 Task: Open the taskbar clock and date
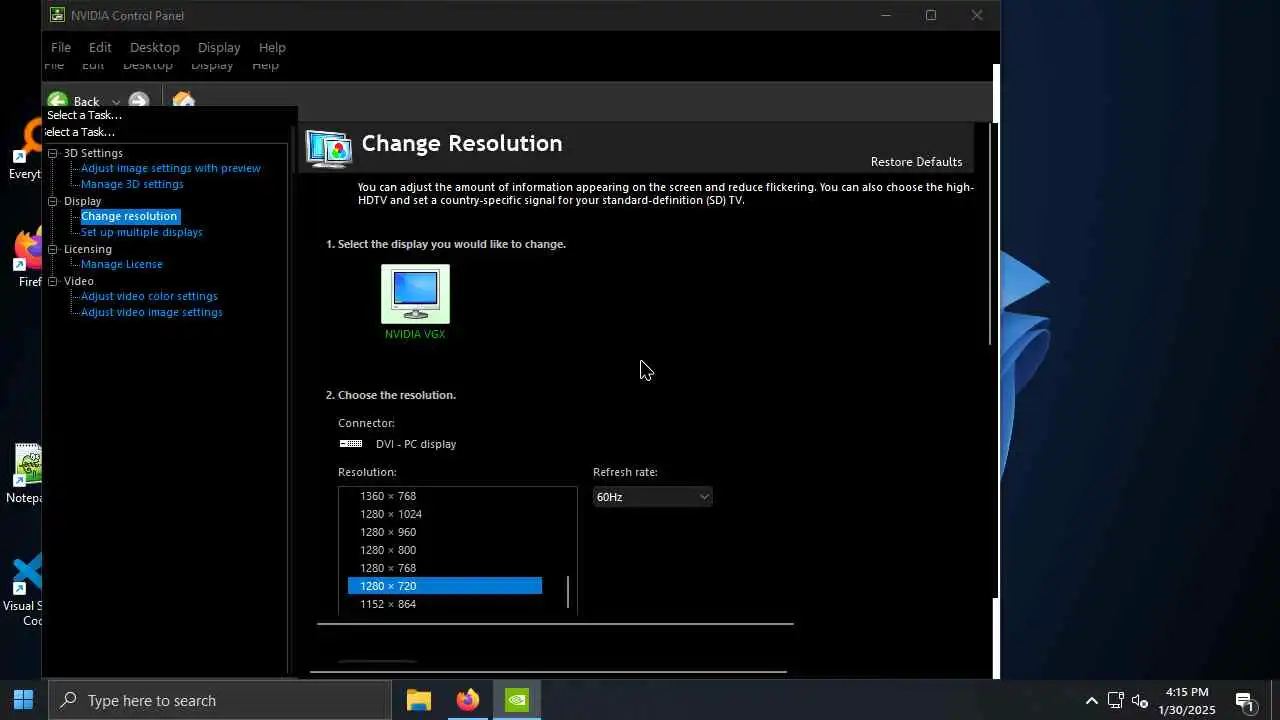1187,701
